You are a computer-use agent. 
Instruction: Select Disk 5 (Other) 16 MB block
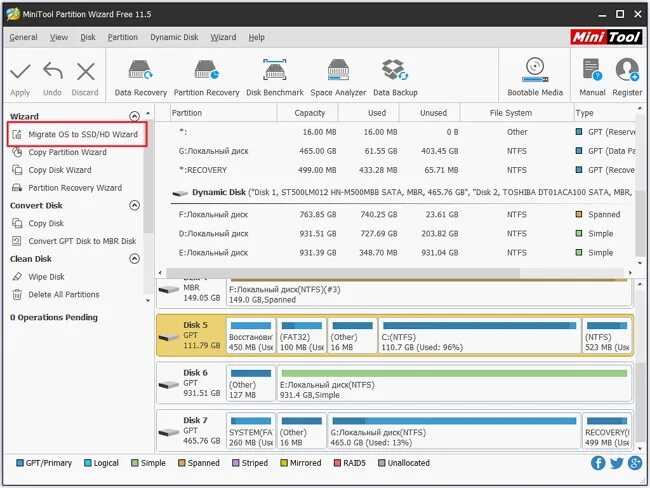pyautogui.click(x=352, y=336)
